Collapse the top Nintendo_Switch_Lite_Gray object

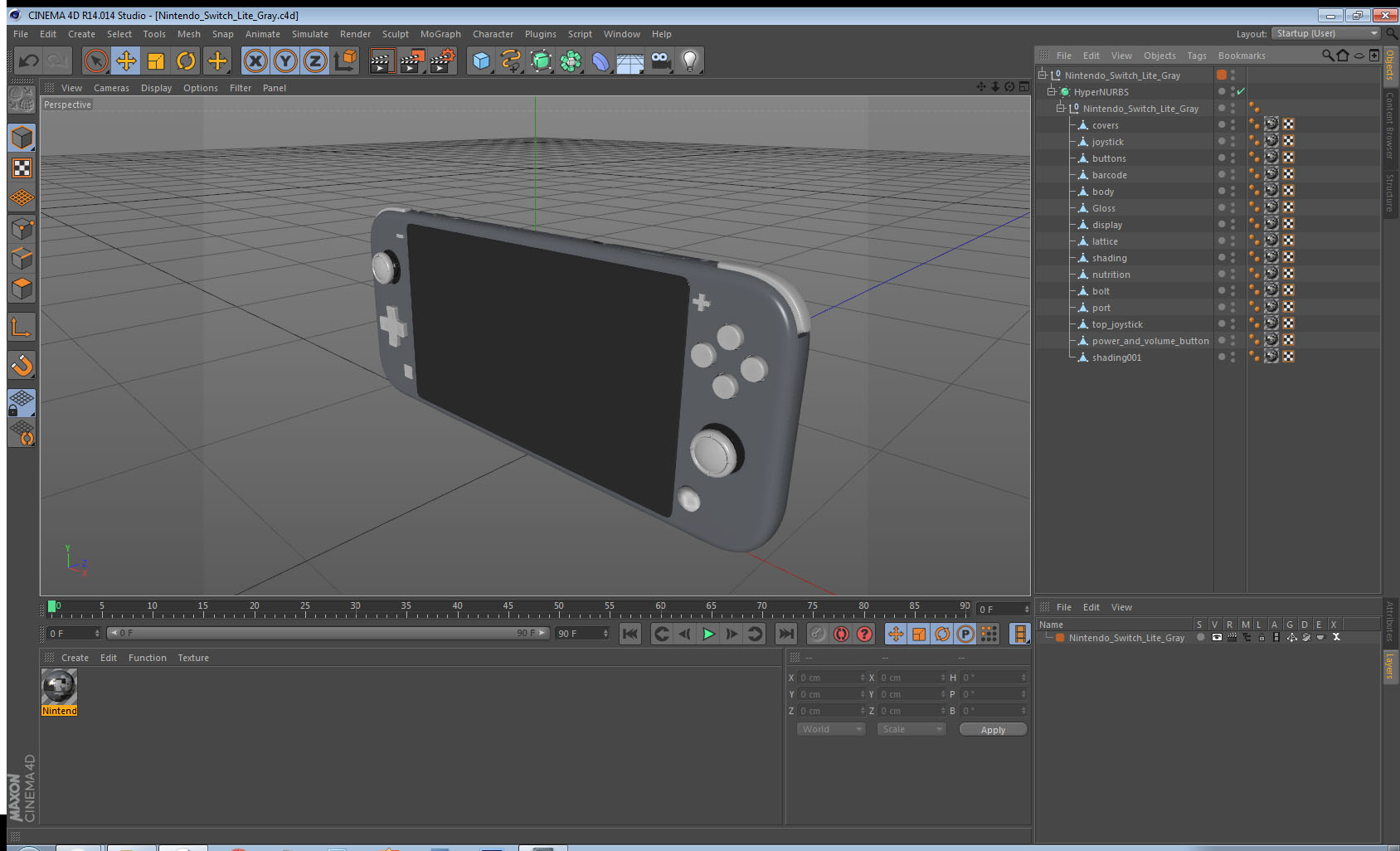[x=1043, y=75]
